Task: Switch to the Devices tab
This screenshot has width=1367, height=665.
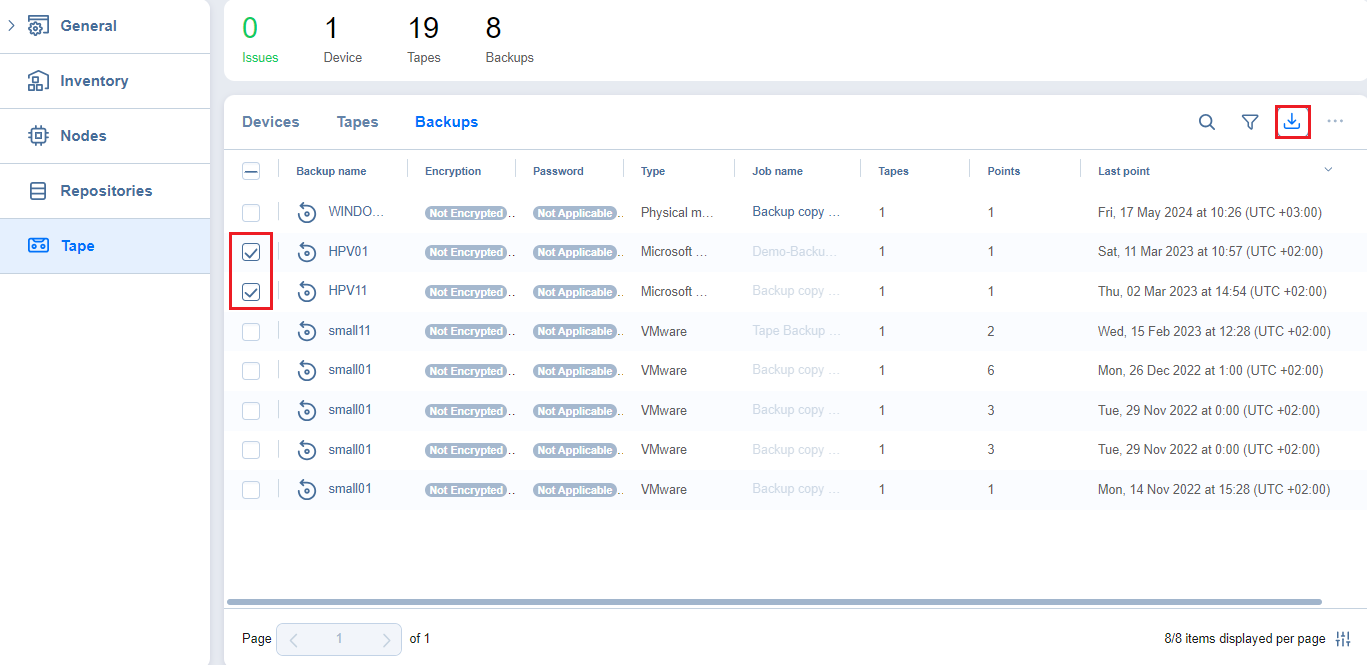Action: tap(270, 122)
